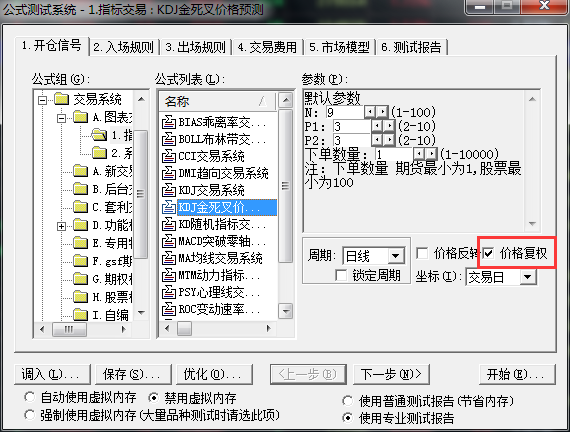Click the PSY心理线交 formula icon
The width and height of the screenshot is (570, 432).
coord(169,292)
